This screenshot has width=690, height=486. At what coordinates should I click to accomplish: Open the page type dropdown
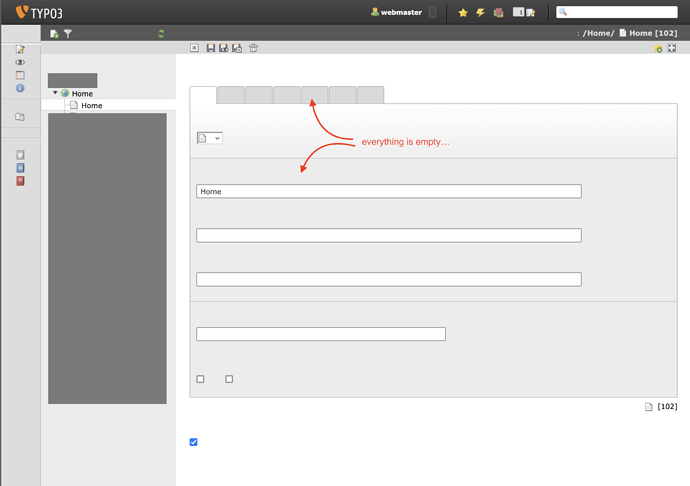point(209,138)
